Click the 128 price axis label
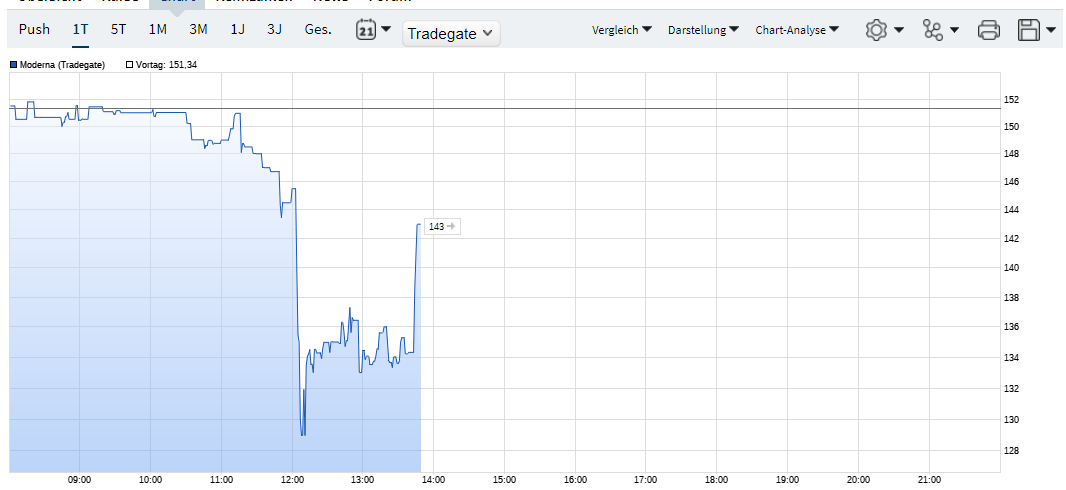1066x490 pixels. [1012, 451]
